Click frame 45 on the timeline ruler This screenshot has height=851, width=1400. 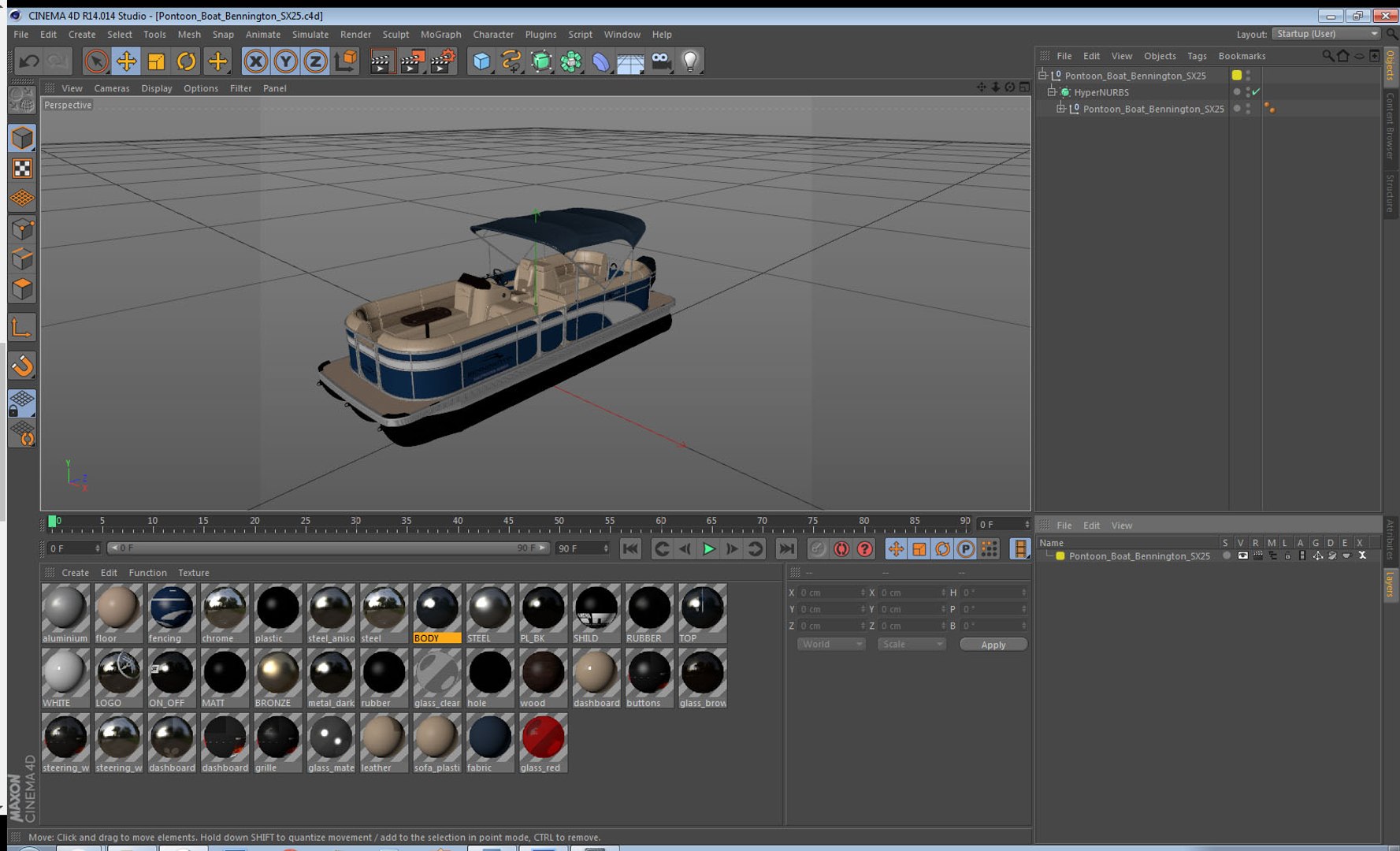508,523
